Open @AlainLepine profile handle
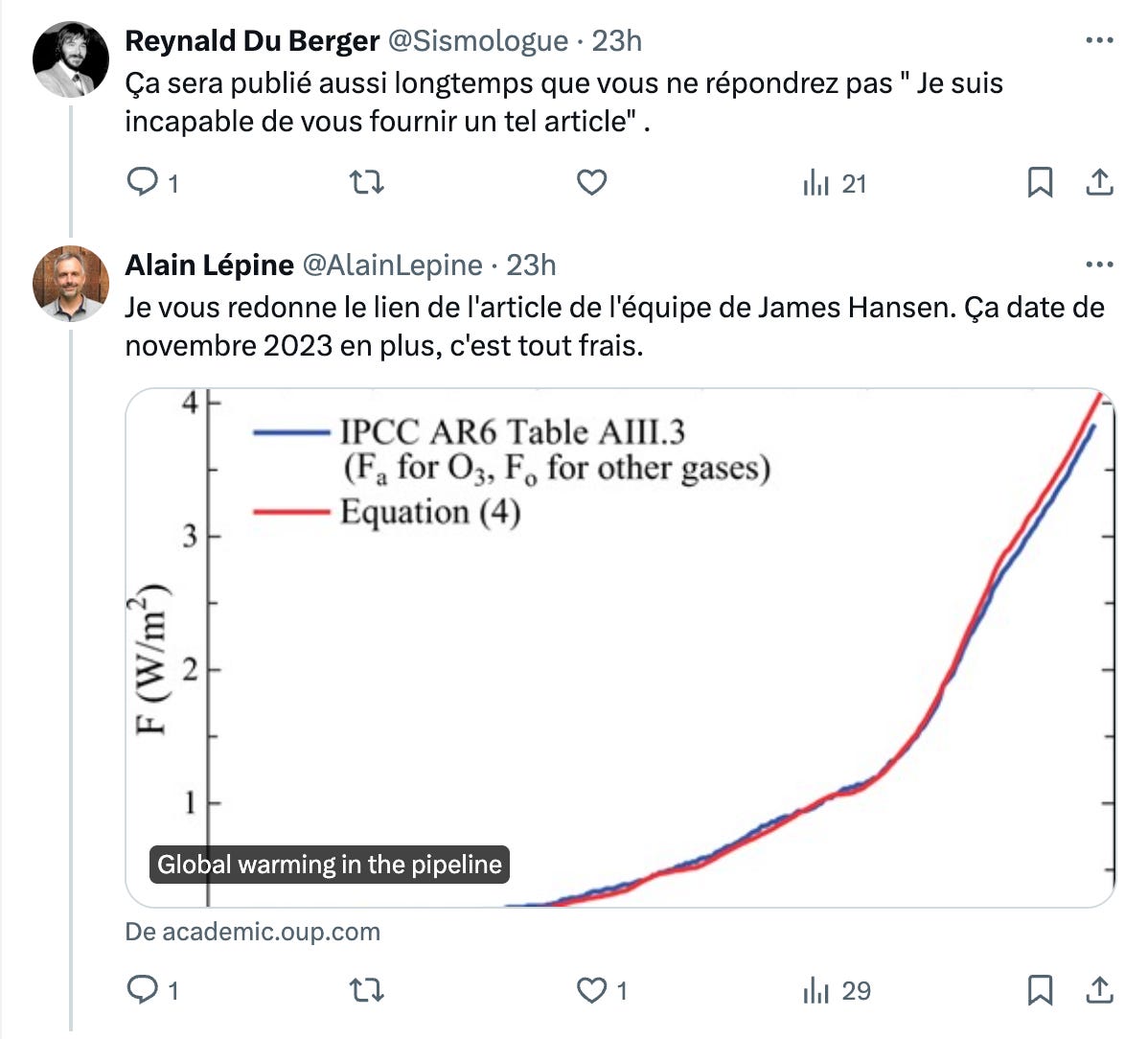The height and width of the screenshot is (1039, 1148). tap(393, 266)
